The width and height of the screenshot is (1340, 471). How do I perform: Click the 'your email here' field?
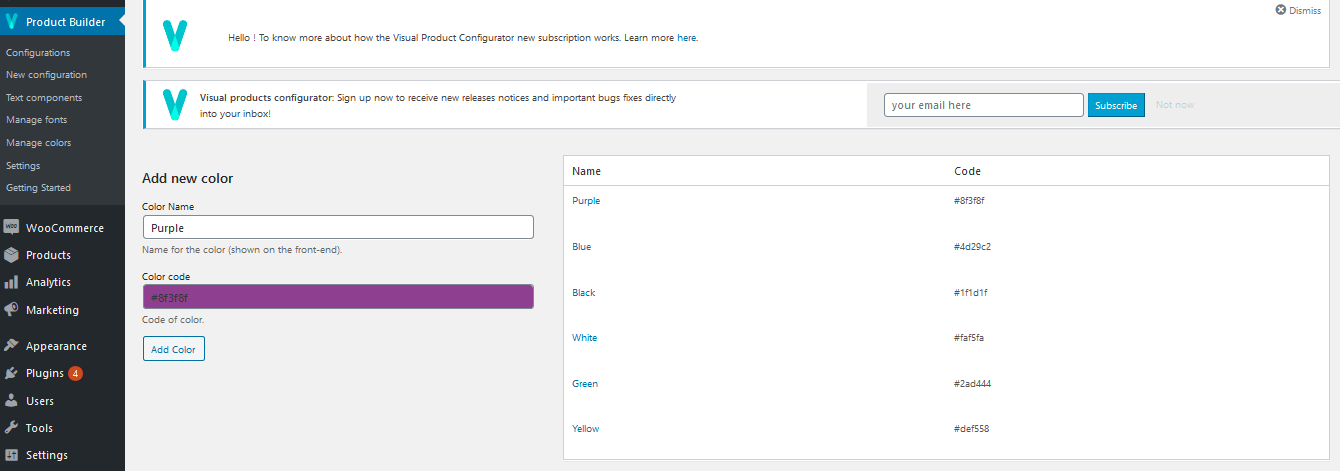point(984,105)
